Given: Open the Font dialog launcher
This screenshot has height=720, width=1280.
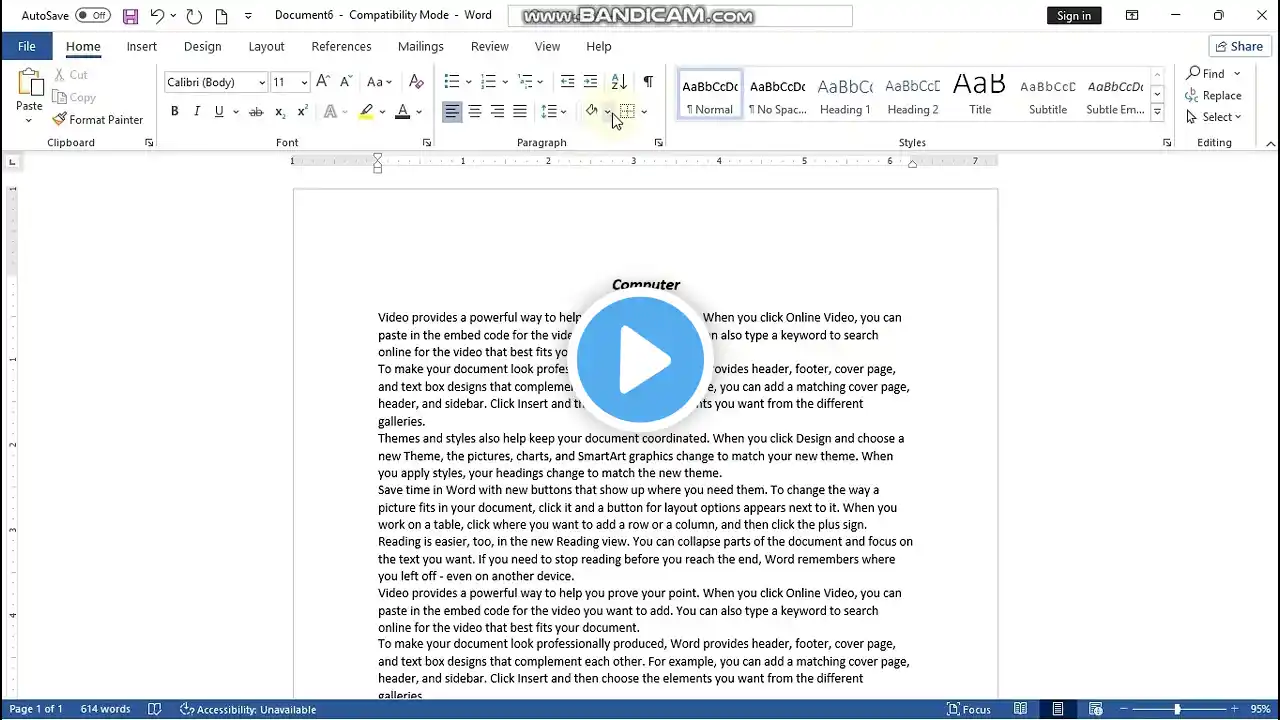Looking at the screenshot, I should click(427, 143).
